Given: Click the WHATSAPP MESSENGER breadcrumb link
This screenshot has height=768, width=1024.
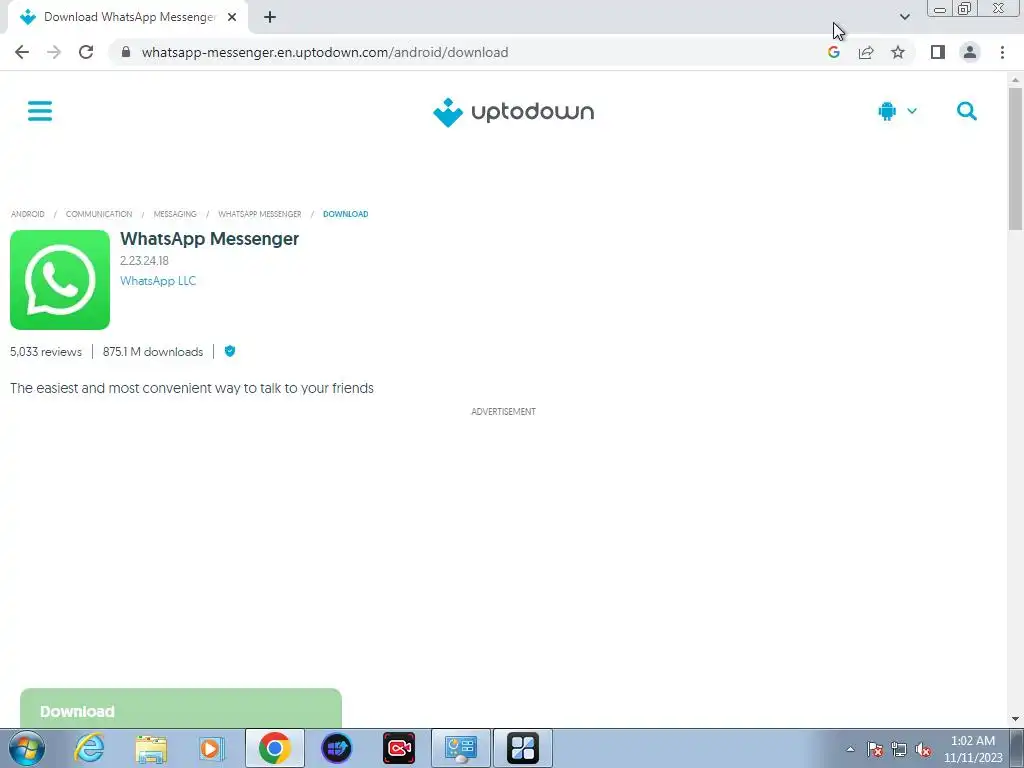Looking at the screenshot, I should [x=260, y=214].
